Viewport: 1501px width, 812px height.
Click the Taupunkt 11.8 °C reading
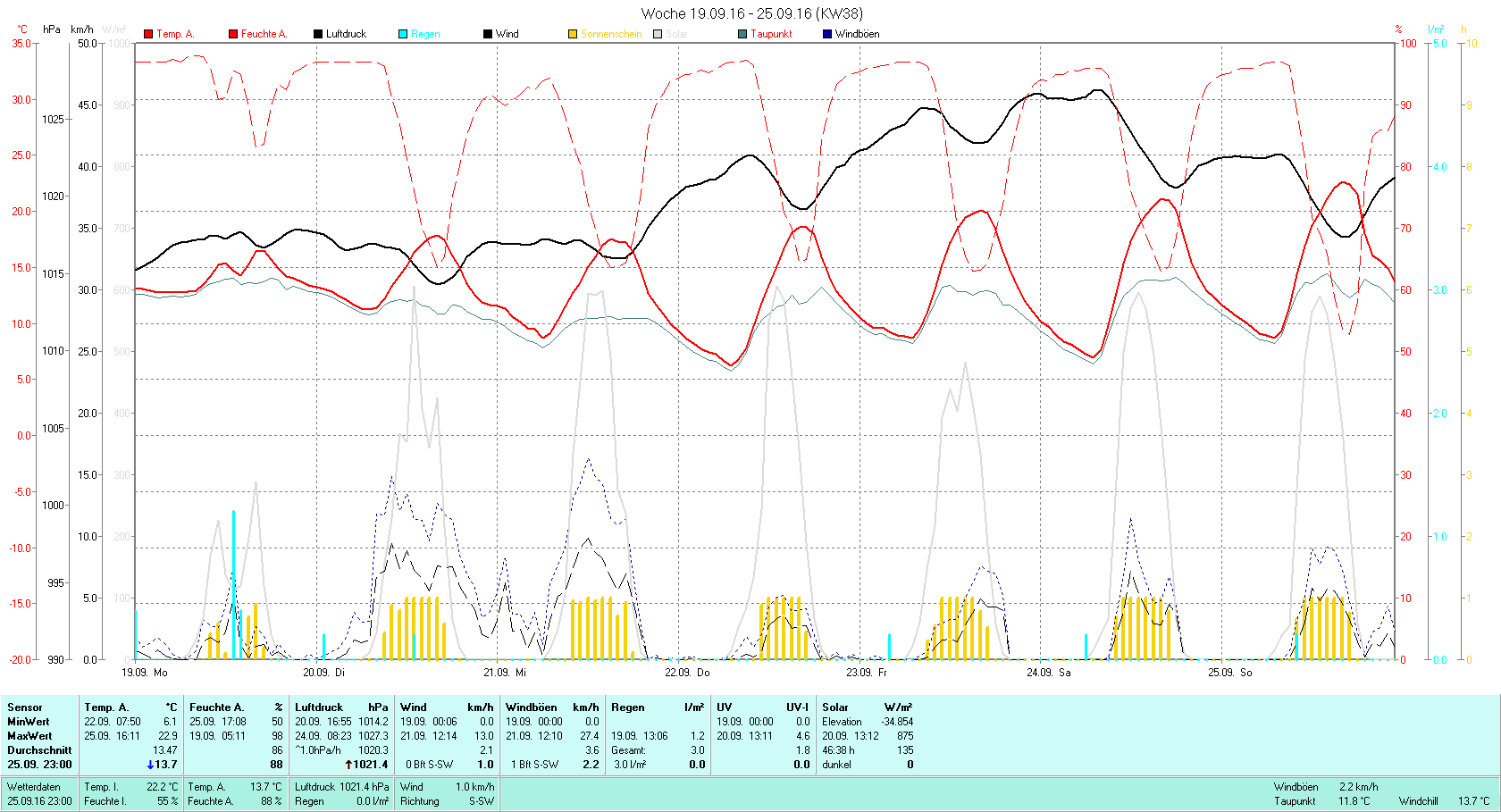pos(1321,801)
